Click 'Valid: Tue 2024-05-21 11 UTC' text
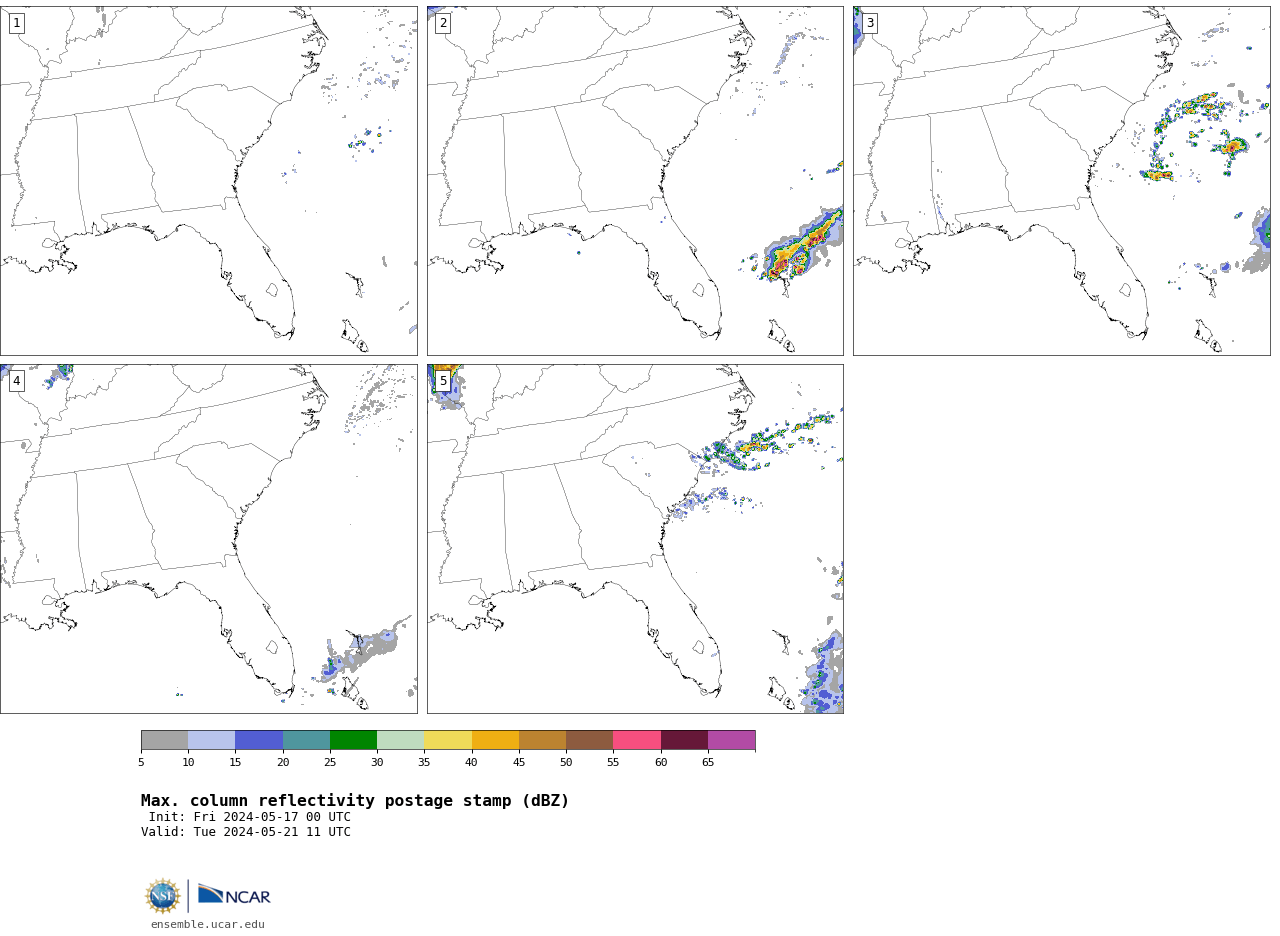Viewport: 1280px width, 936px height. (246, 832)
